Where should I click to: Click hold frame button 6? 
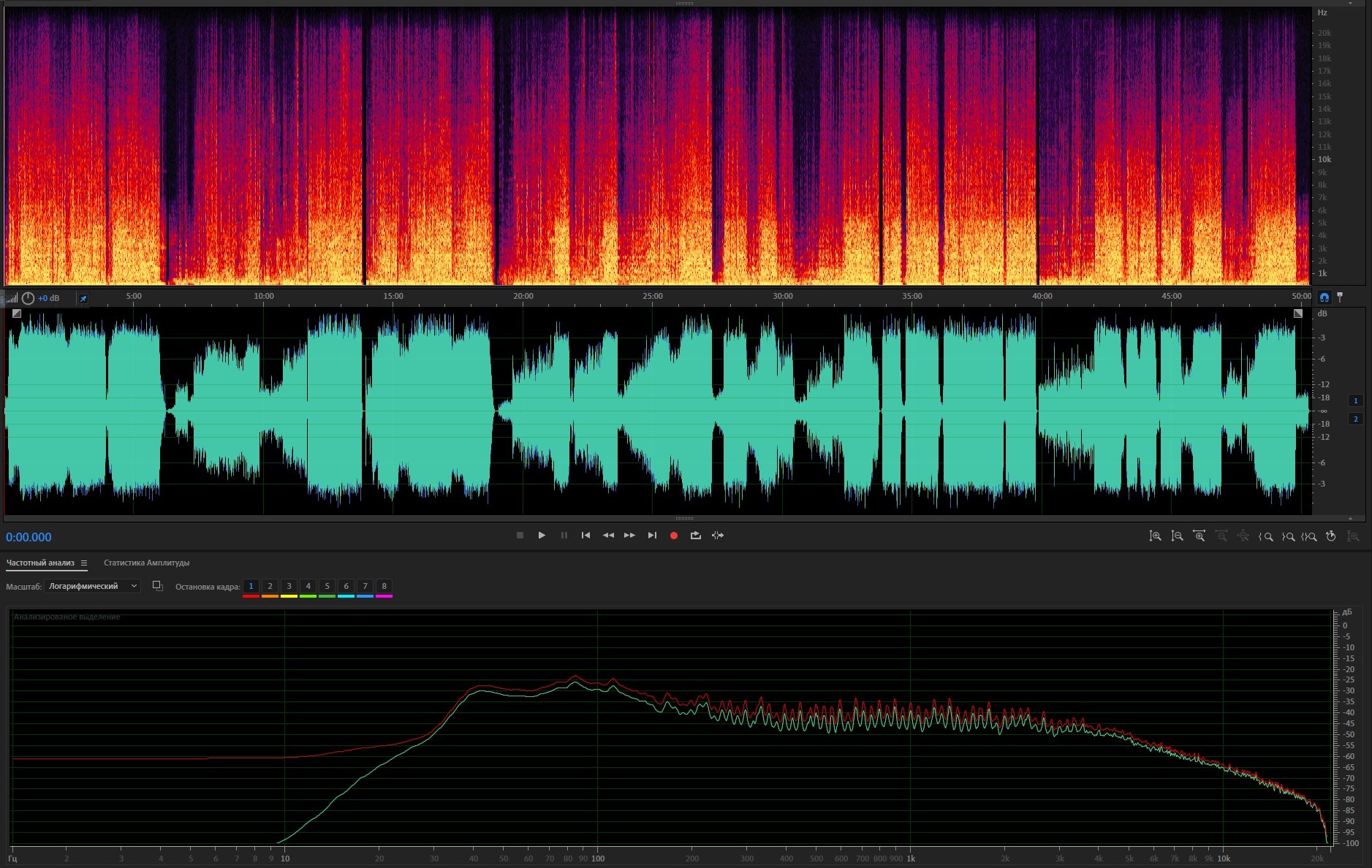click(x=346, y=586)
